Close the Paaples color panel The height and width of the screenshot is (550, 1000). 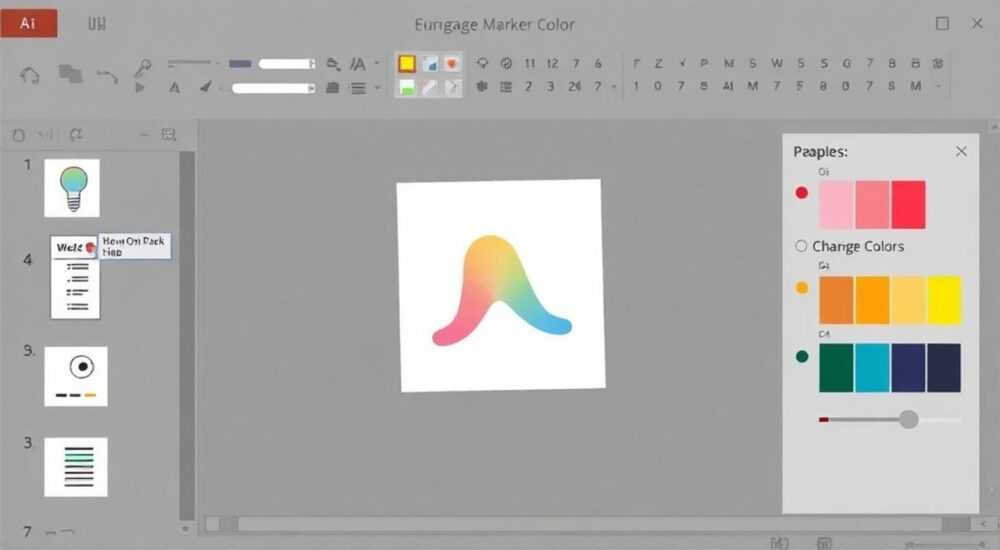click(961, 151)
